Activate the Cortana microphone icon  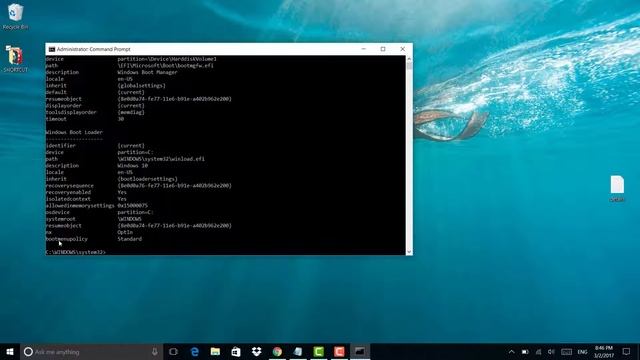(x=155, y=351)
